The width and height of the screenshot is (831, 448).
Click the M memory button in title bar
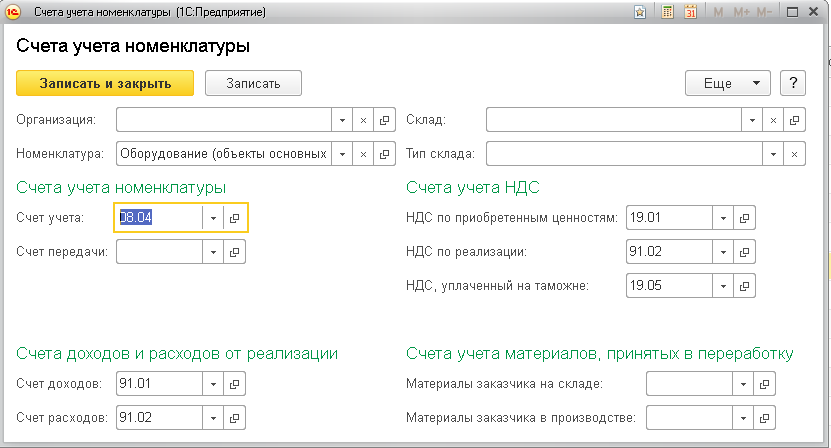(718, 12)
